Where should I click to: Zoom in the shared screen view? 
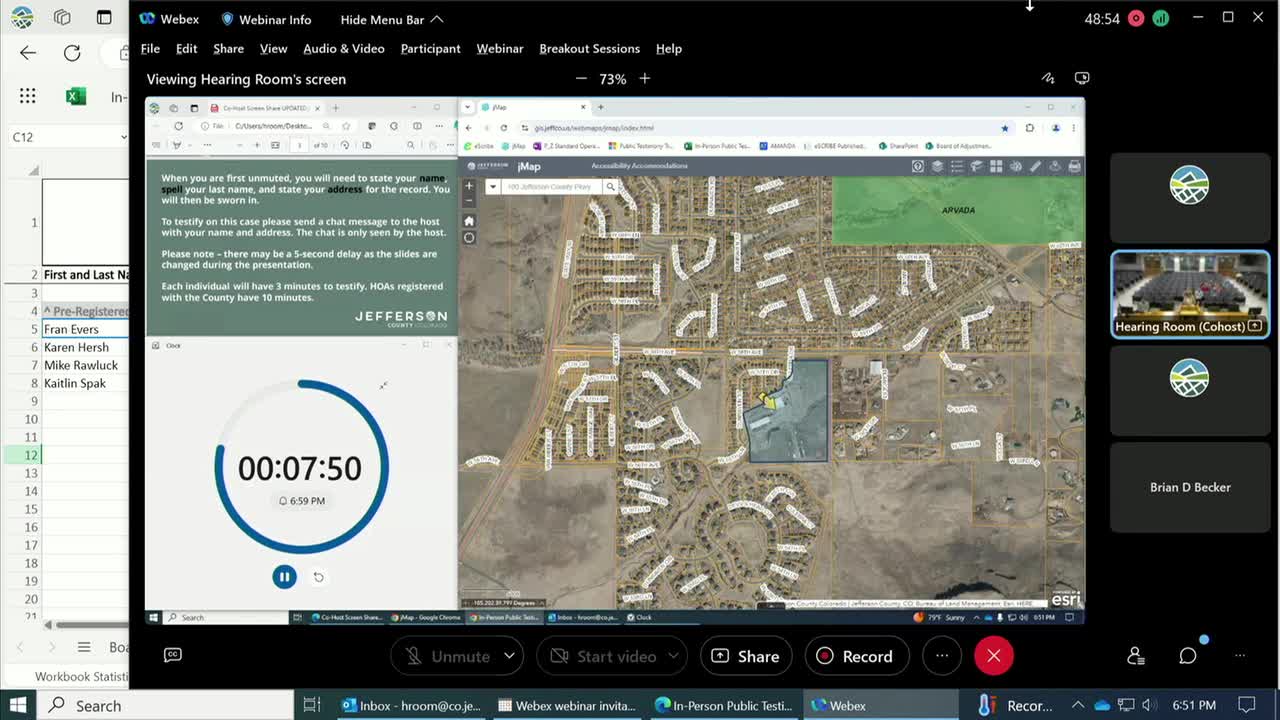tap(645, 78)
